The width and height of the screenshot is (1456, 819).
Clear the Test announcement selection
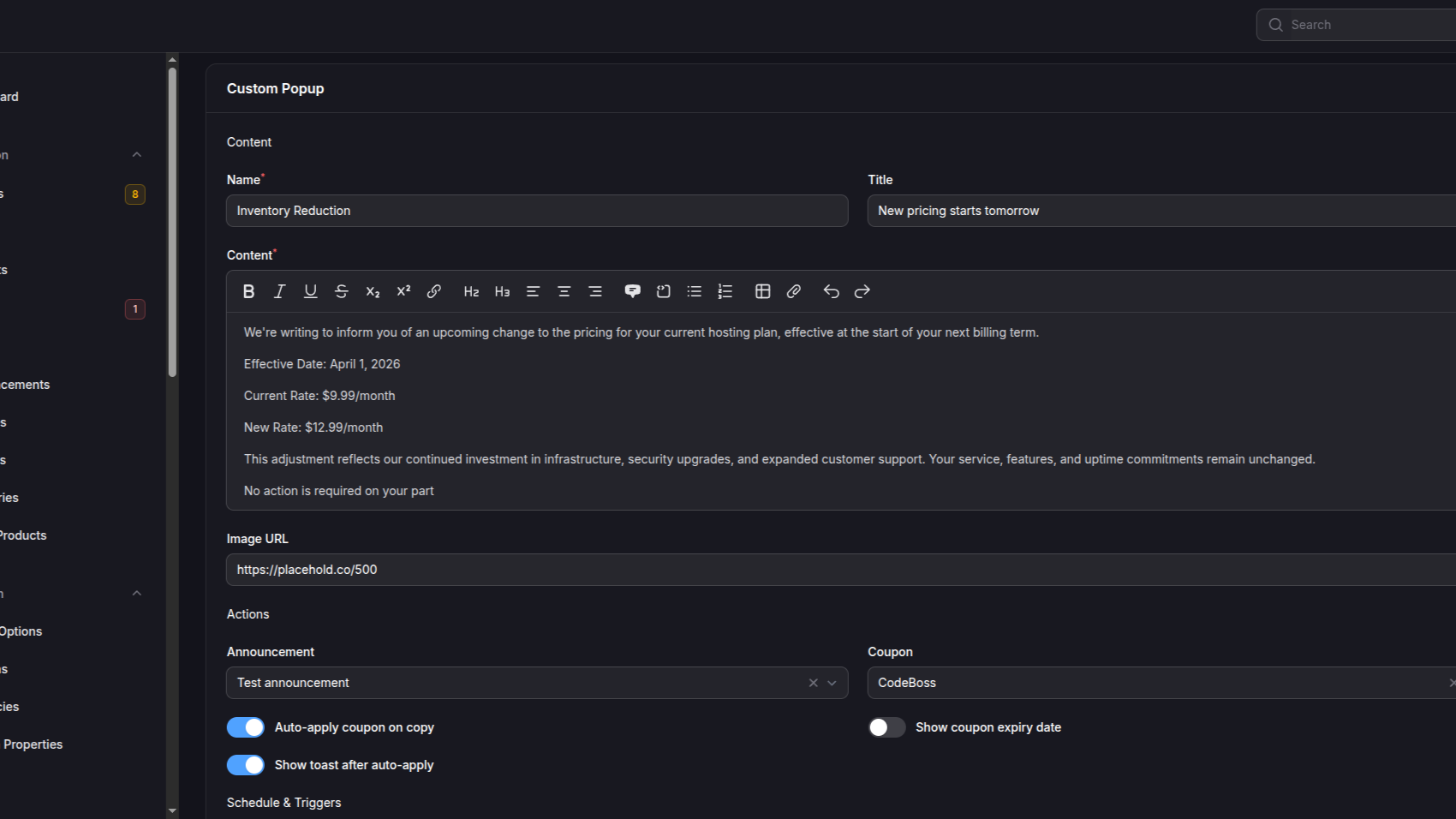pyautogui.click(x=813, y=683)
